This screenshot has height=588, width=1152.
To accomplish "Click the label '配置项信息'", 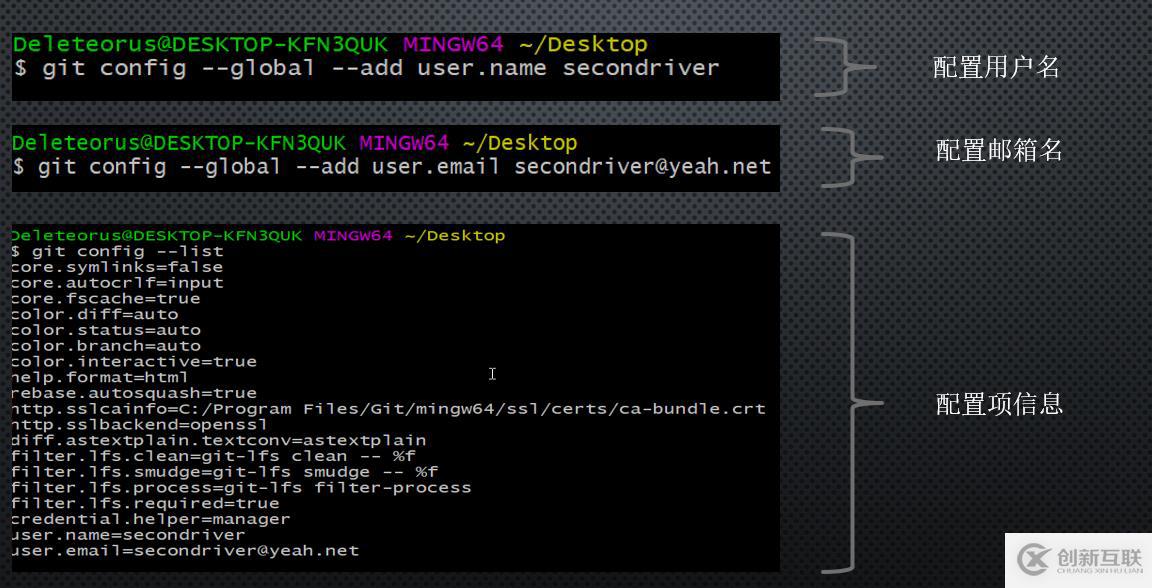I will tap(999, 404).
